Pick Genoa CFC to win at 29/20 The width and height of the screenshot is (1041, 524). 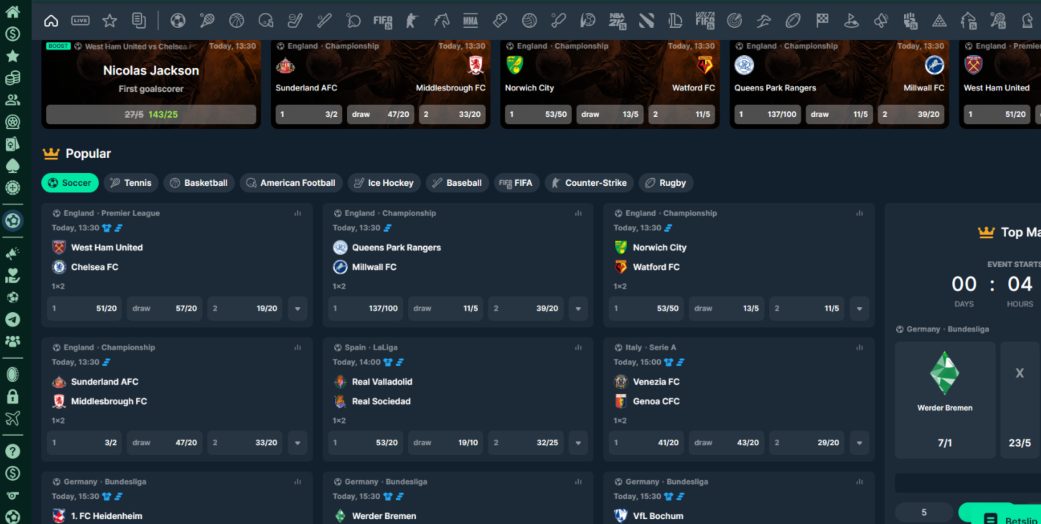[807, 443]
